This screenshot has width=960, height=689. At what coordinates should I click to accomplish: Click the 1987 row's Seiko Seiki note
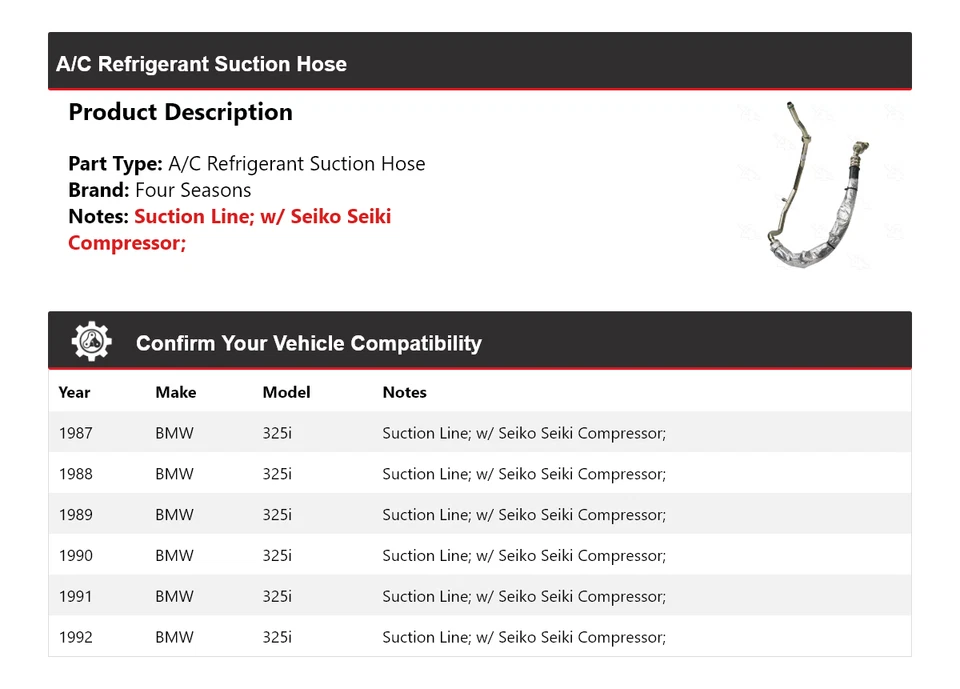coord(523,433)
